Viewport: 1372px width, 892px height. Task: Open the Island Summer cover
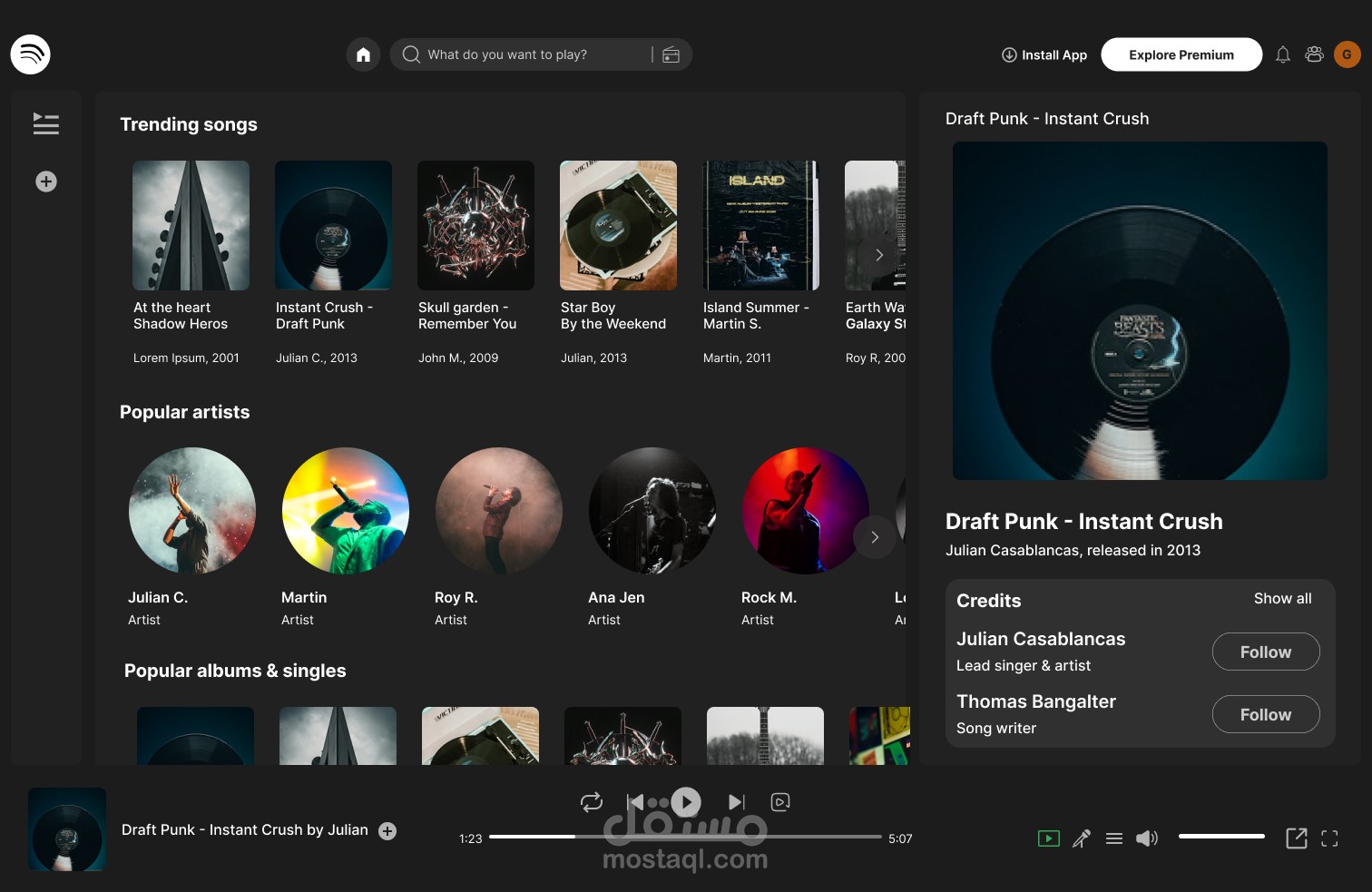coord(760,225)
